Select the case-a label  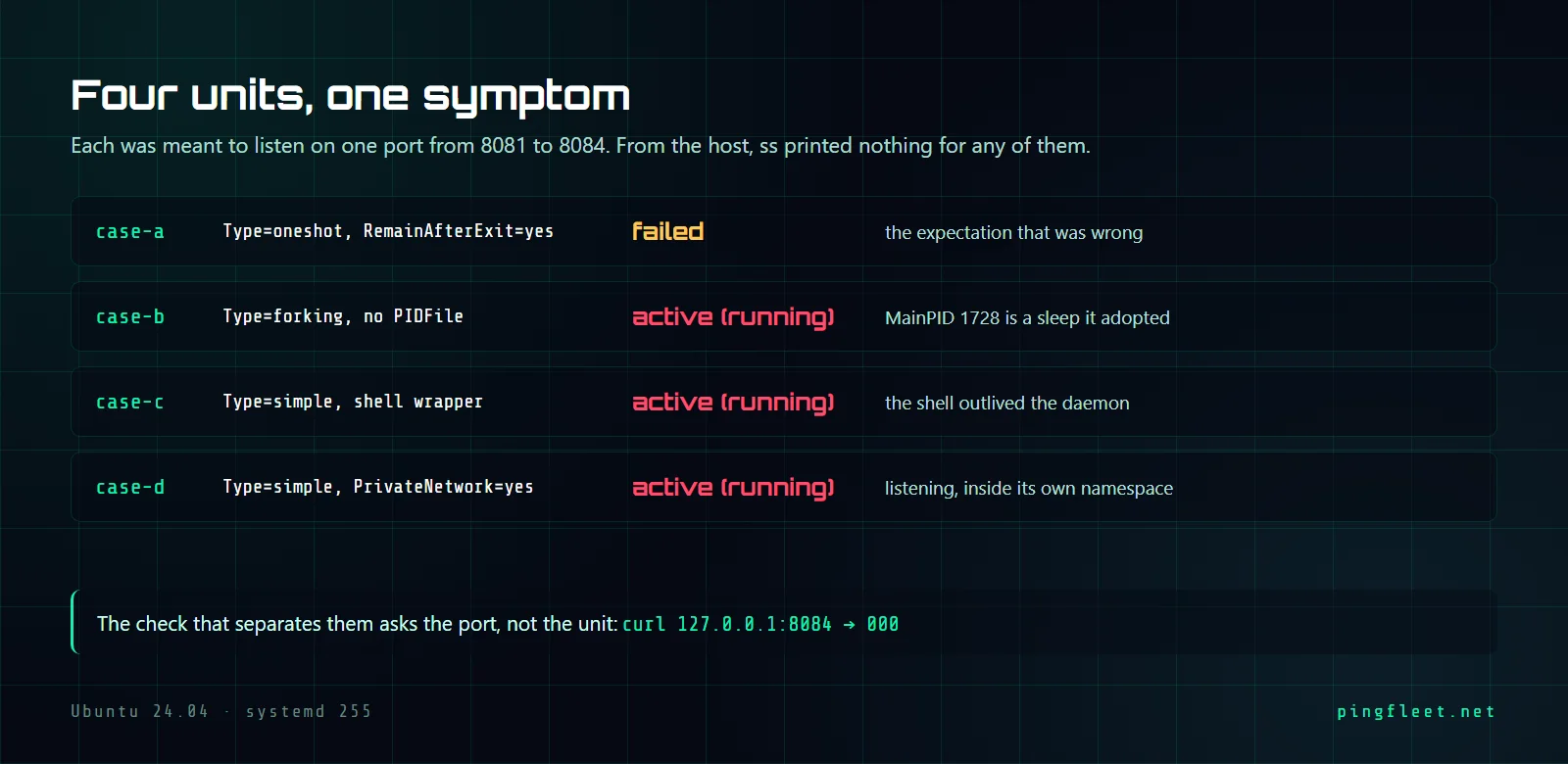click(130, 232)
